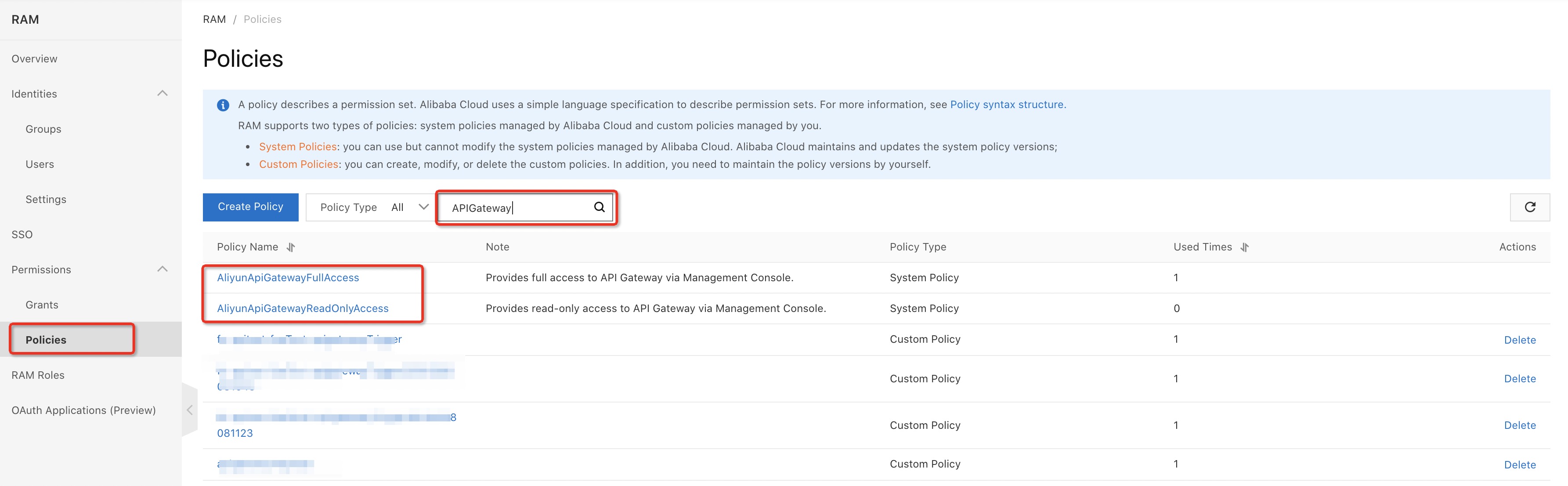Go to Groups in the sidebar
The height and width of the screenshot is (486, 1568).
coord(43,129)
